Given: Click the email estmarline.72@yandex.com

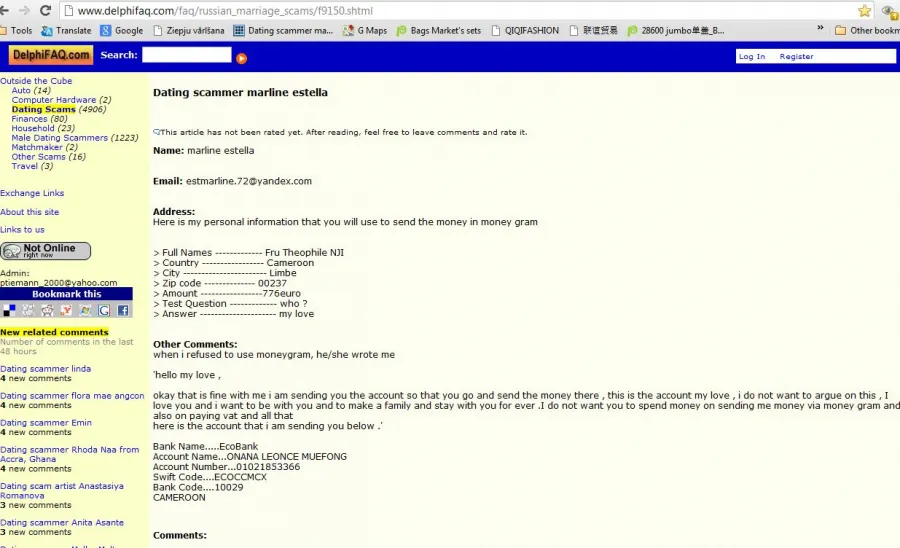Looking at the screenshot, I should [249, 181].
